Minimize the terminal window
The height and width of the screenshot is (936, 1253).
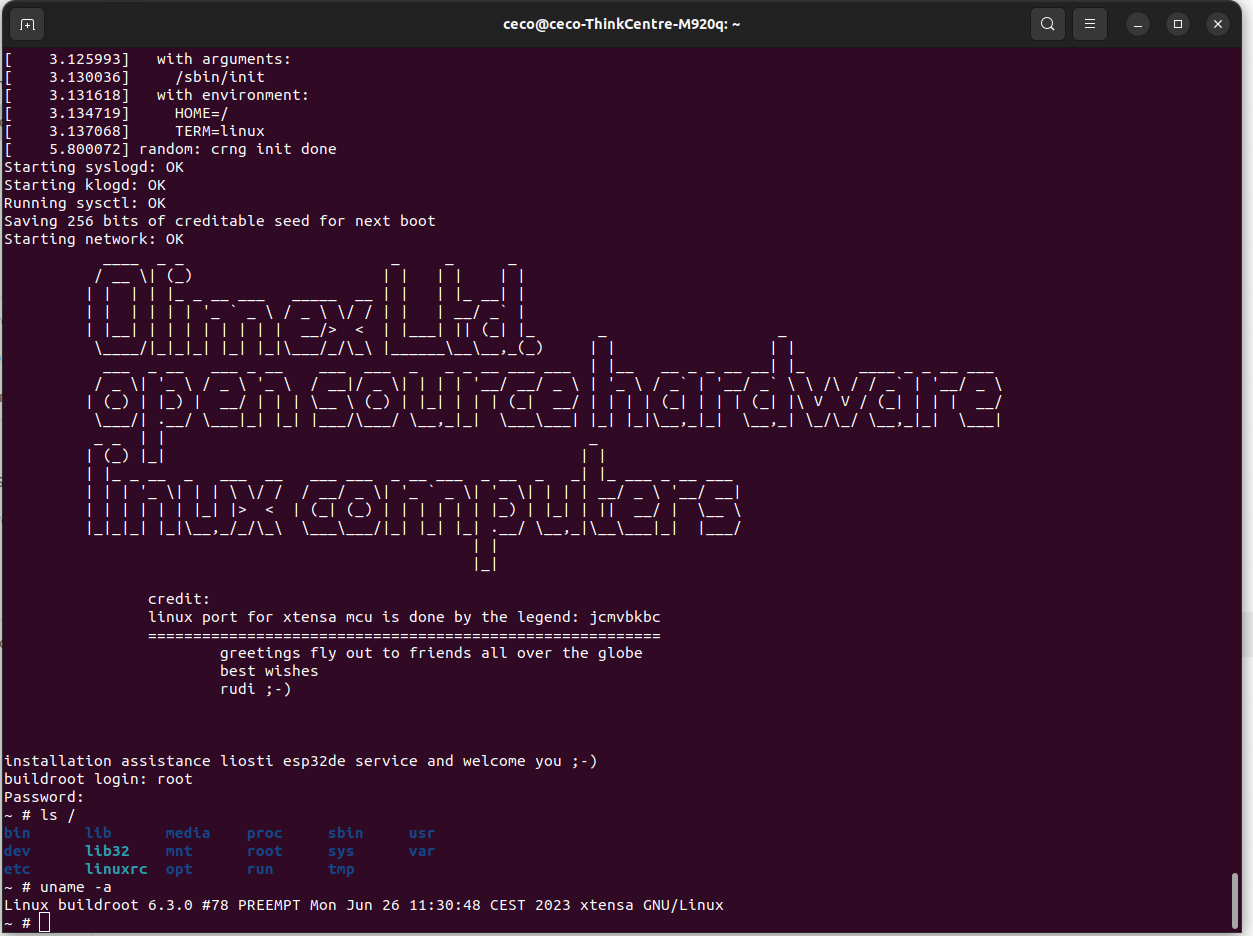[x=1139, y=24]
